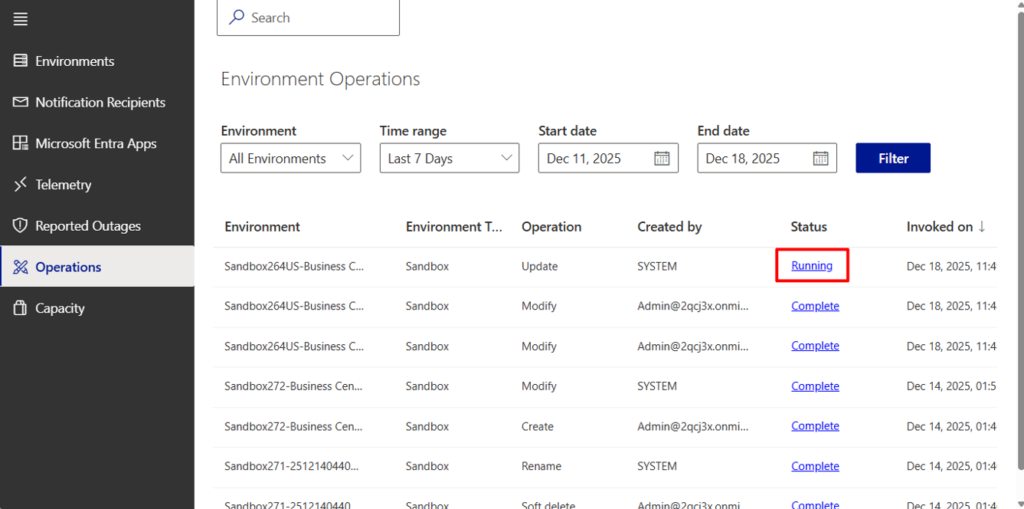Click the Capacity sidebar icon

20,308
